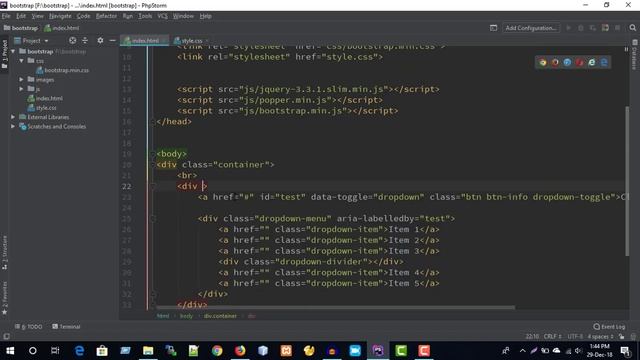Open Firefox from the Windows taskbar

point(240,351)
